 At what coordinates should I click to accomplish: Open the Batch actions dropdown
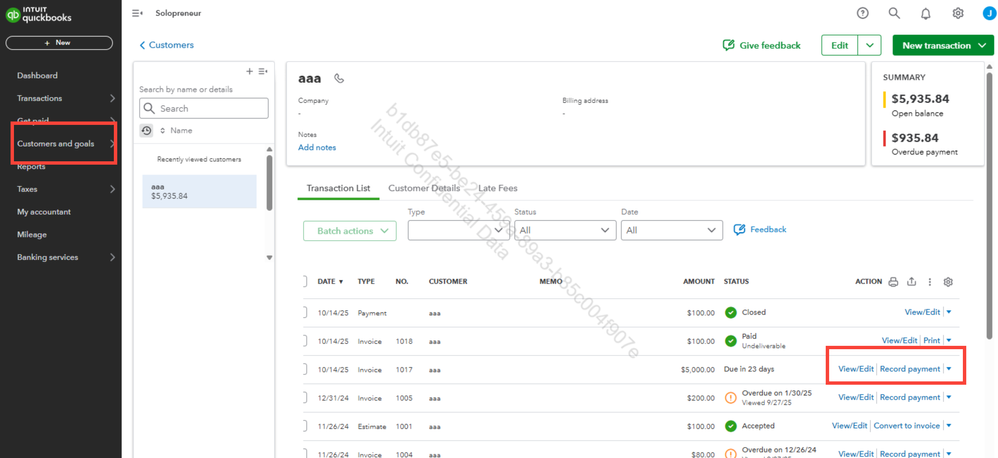349,231
